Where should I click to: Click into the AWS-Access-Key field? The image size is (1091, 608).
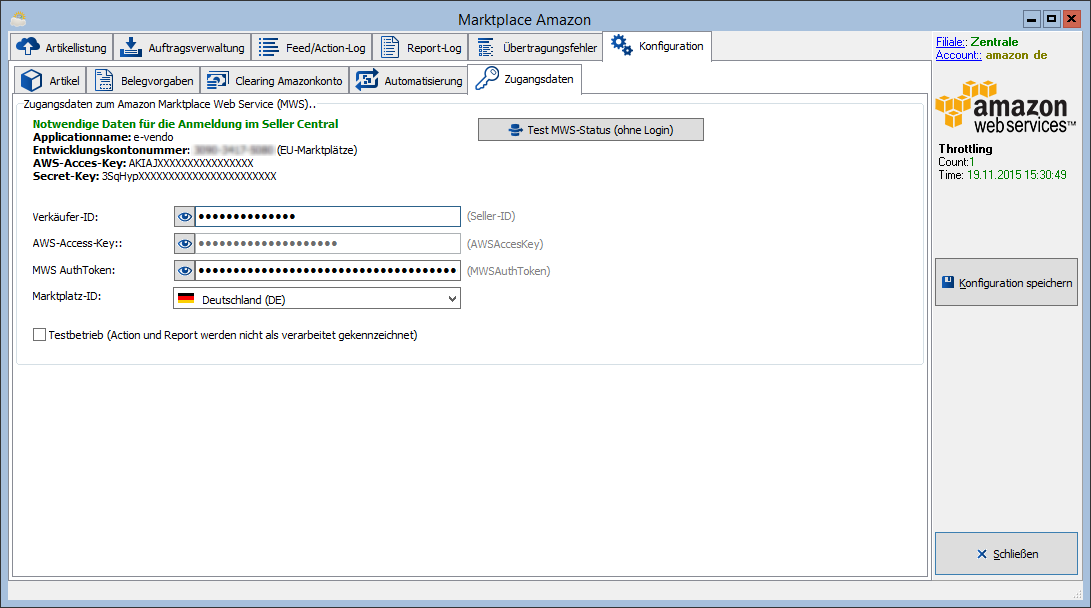click(328, 243)
